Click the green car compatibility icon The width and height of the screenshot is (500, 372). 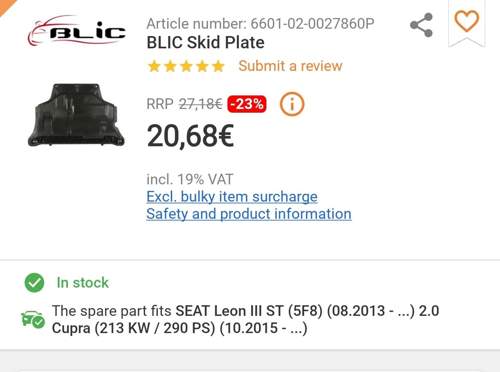pos(33,319)
